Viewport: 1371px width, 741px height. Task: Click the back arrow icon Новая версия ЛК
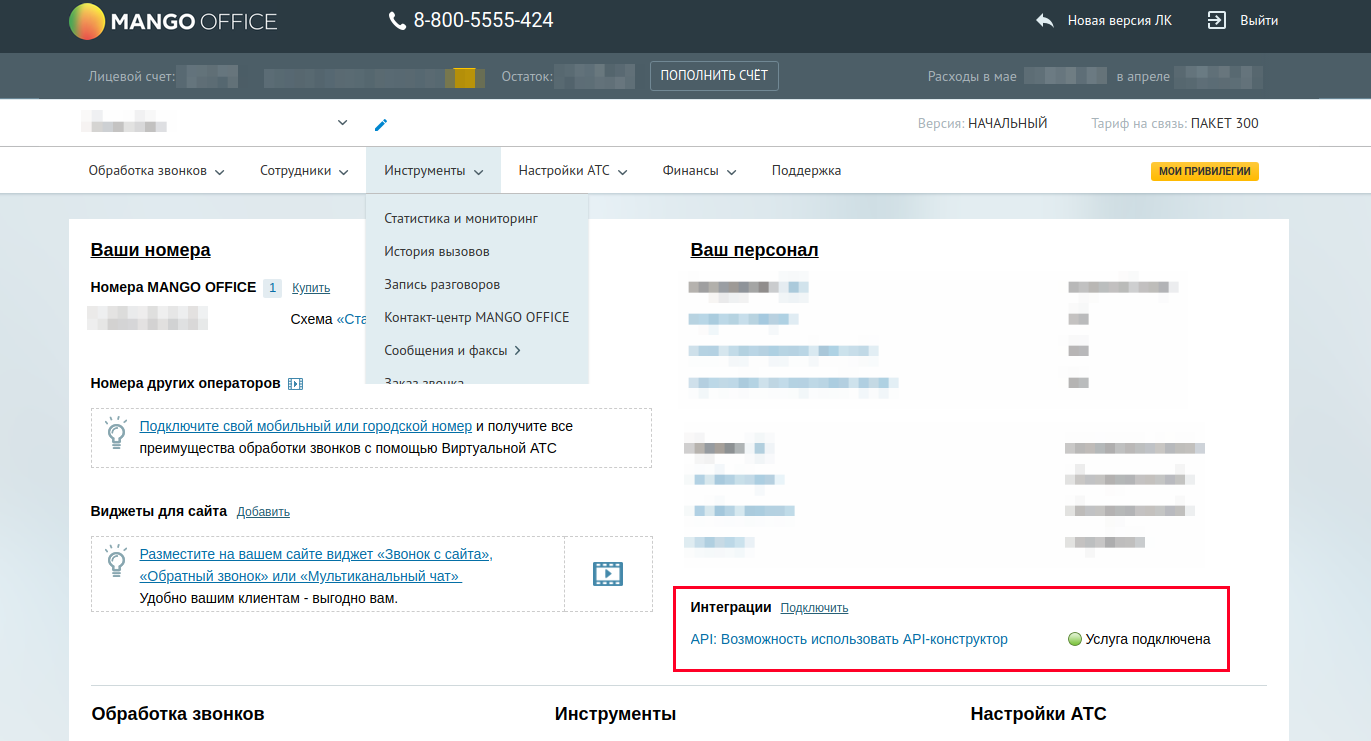1045,20
